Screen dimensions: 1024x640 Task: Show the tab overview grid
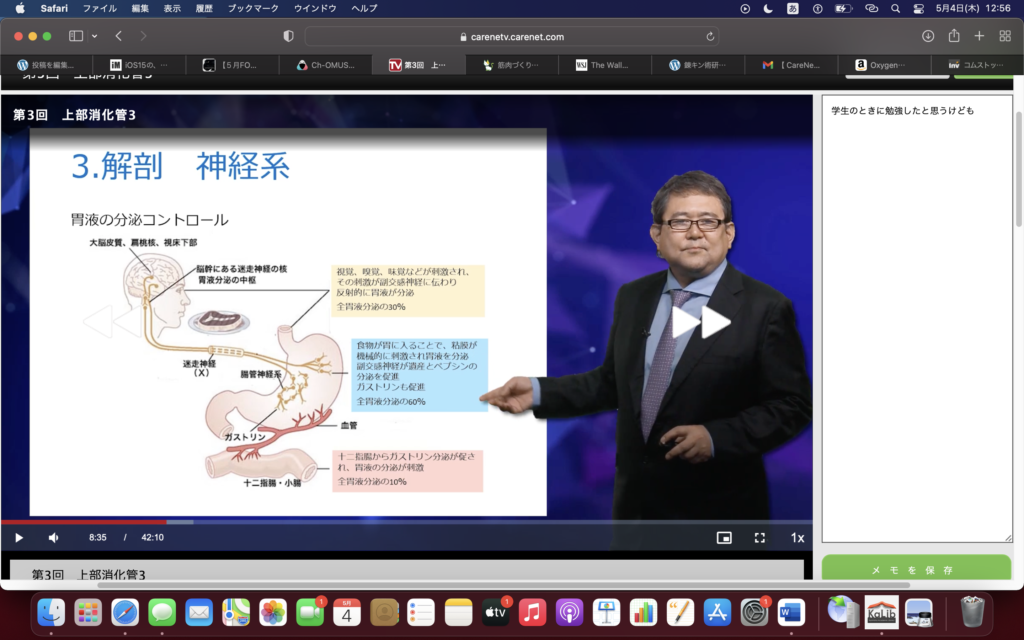click(1005, 36)
